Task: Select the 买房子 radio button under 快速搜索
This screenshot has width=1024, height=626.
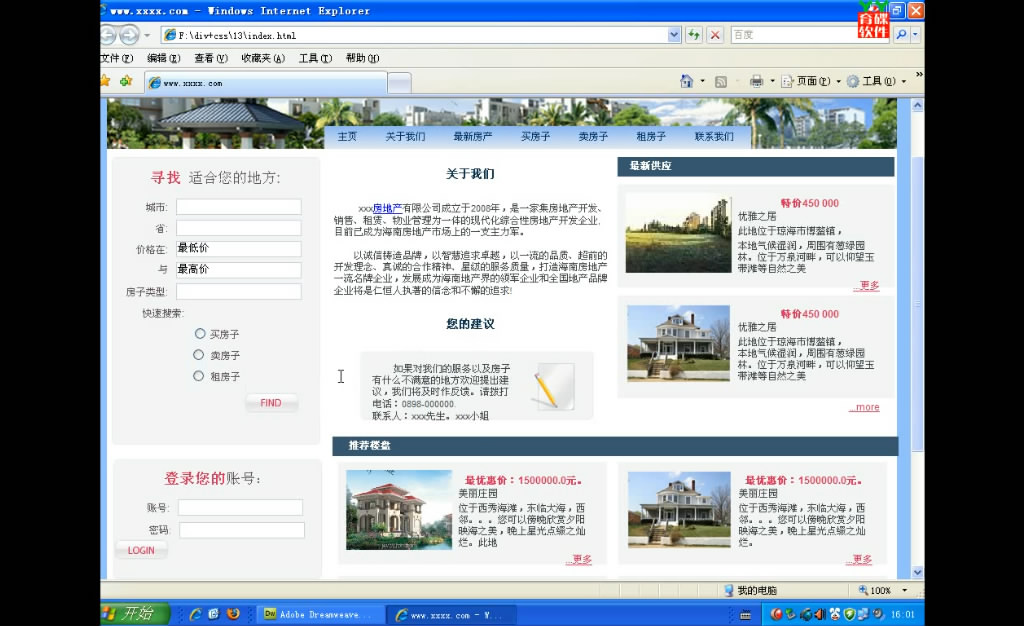Action: pyautogui.click(x=199, y=334)
